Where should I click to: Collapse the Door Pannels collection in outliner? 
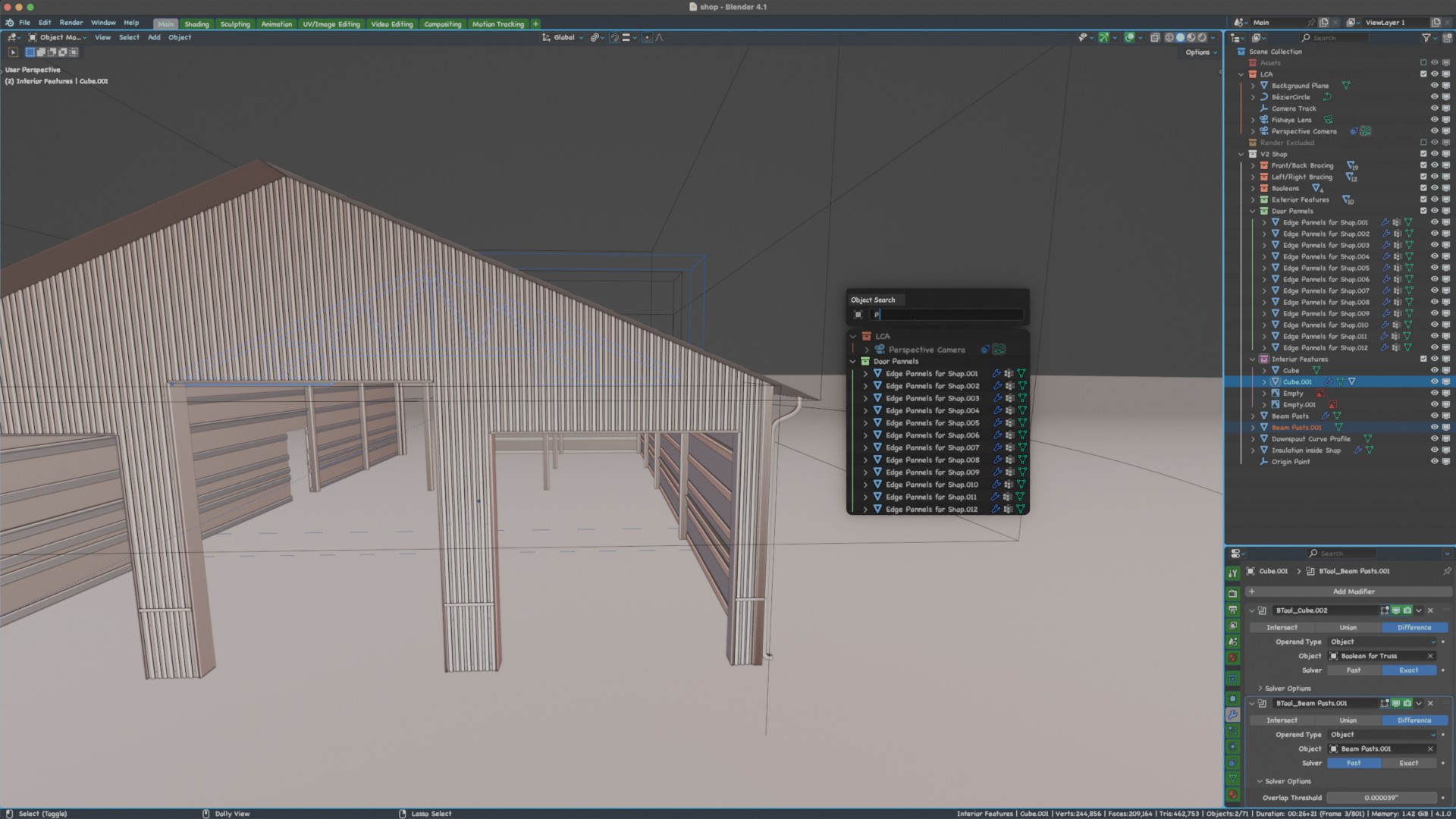click(1253, 212)
